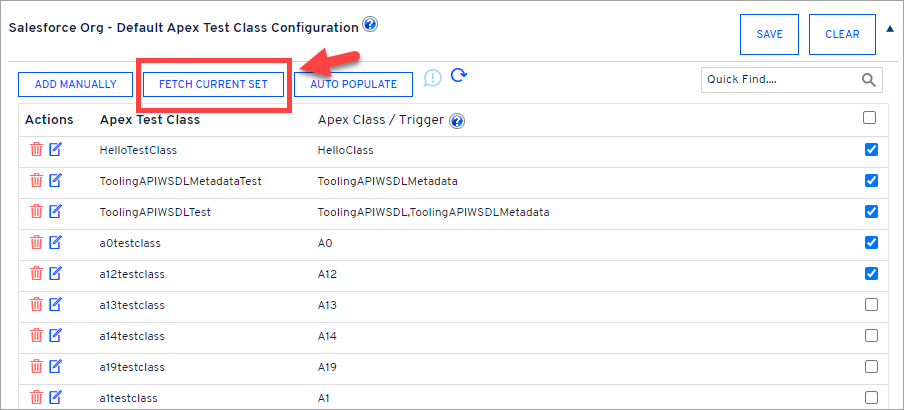Click the Save button
The image size is (904, 410).
pyautogui.click(x=769, y=34)
